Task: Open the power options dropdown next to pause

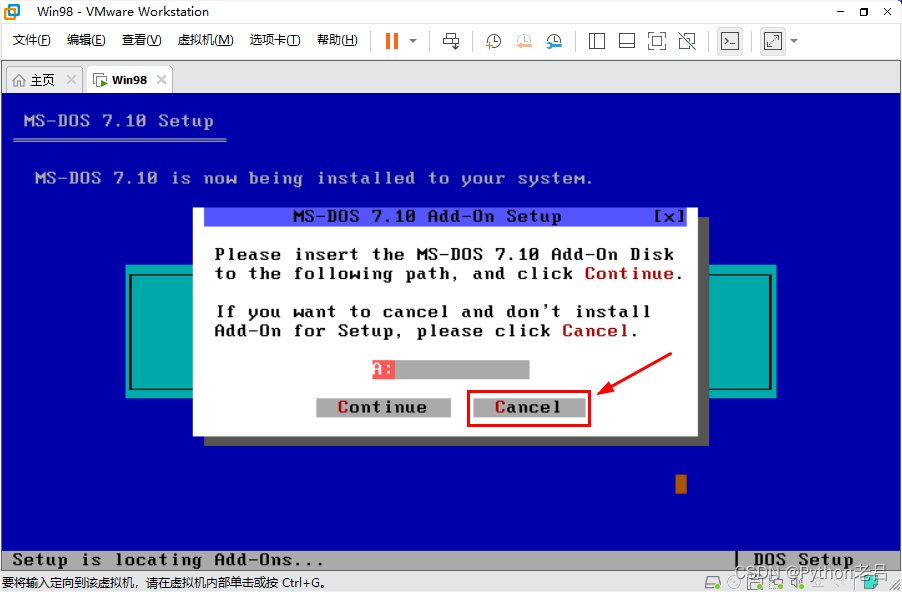Action: [413, 41]
